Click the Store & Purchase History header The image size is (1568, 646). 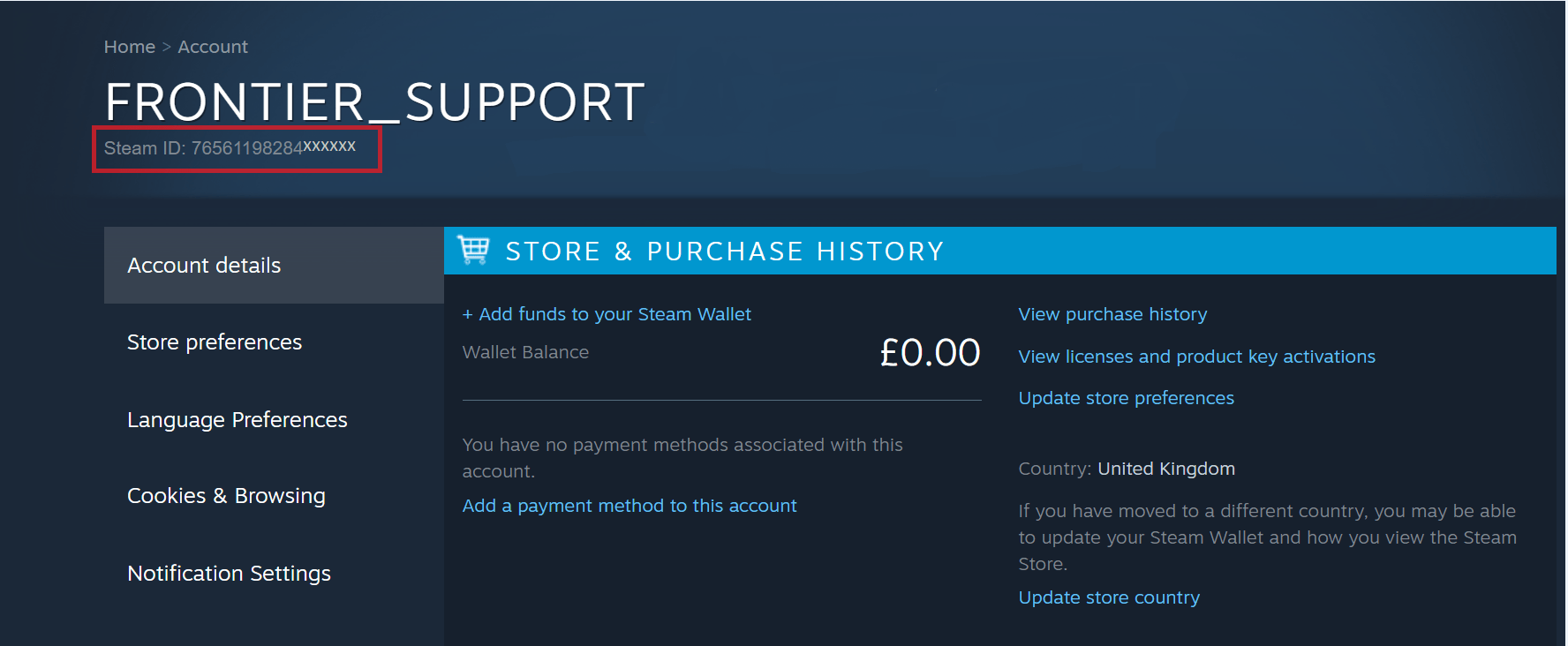click(724, 251)
